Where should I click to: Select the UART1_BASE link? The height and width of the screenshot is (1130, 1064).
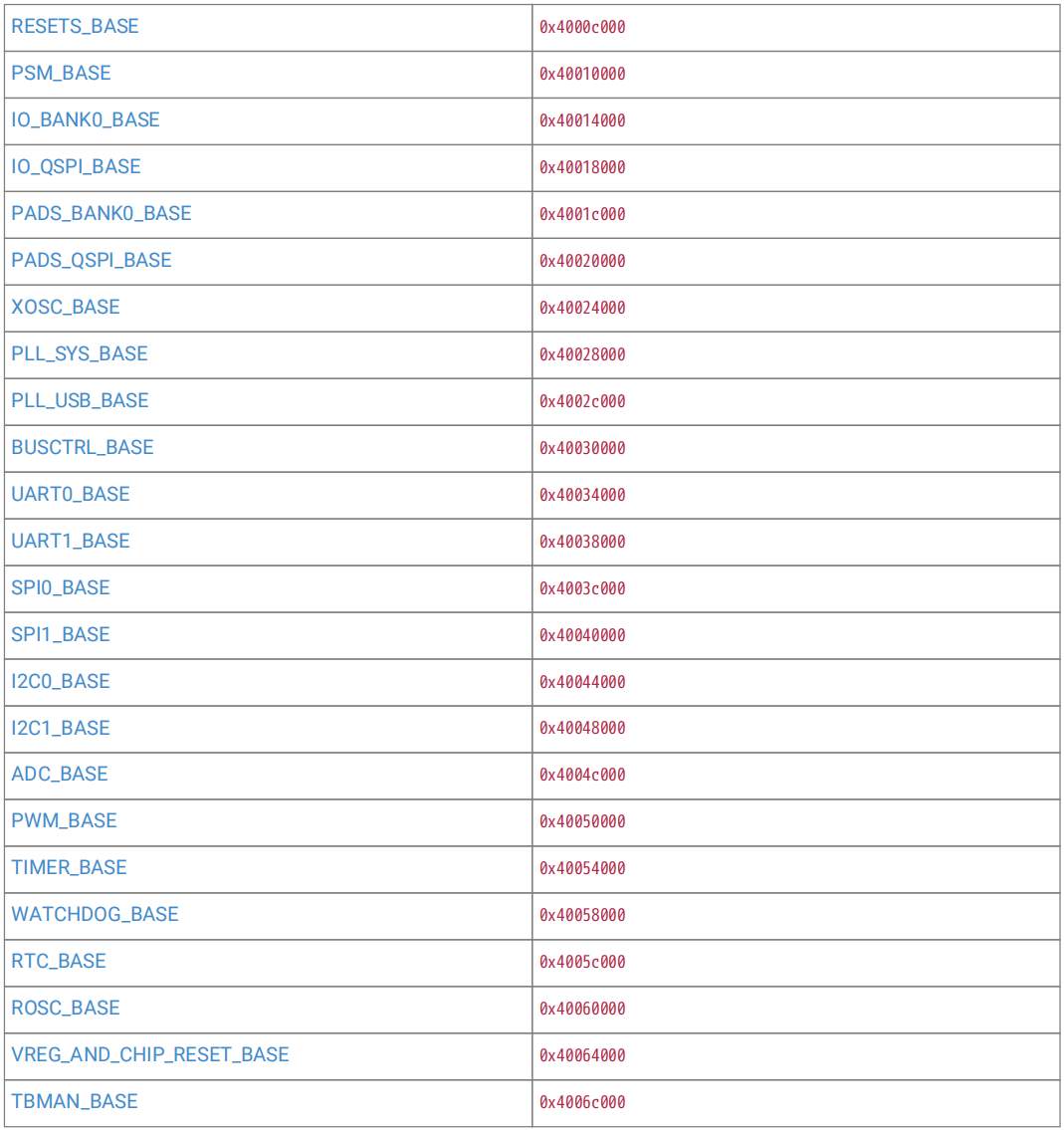pyautogui.click(x=71, y=542)
